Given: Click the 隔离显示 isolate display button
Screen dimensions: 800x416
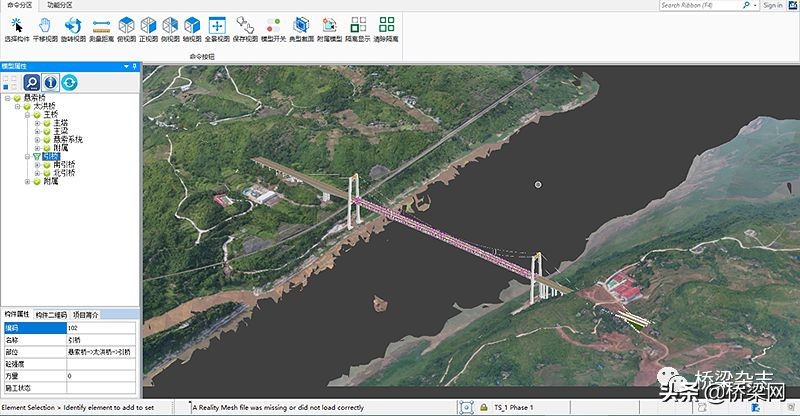Looking at the screenshot, I should click(x=358, y=25).
